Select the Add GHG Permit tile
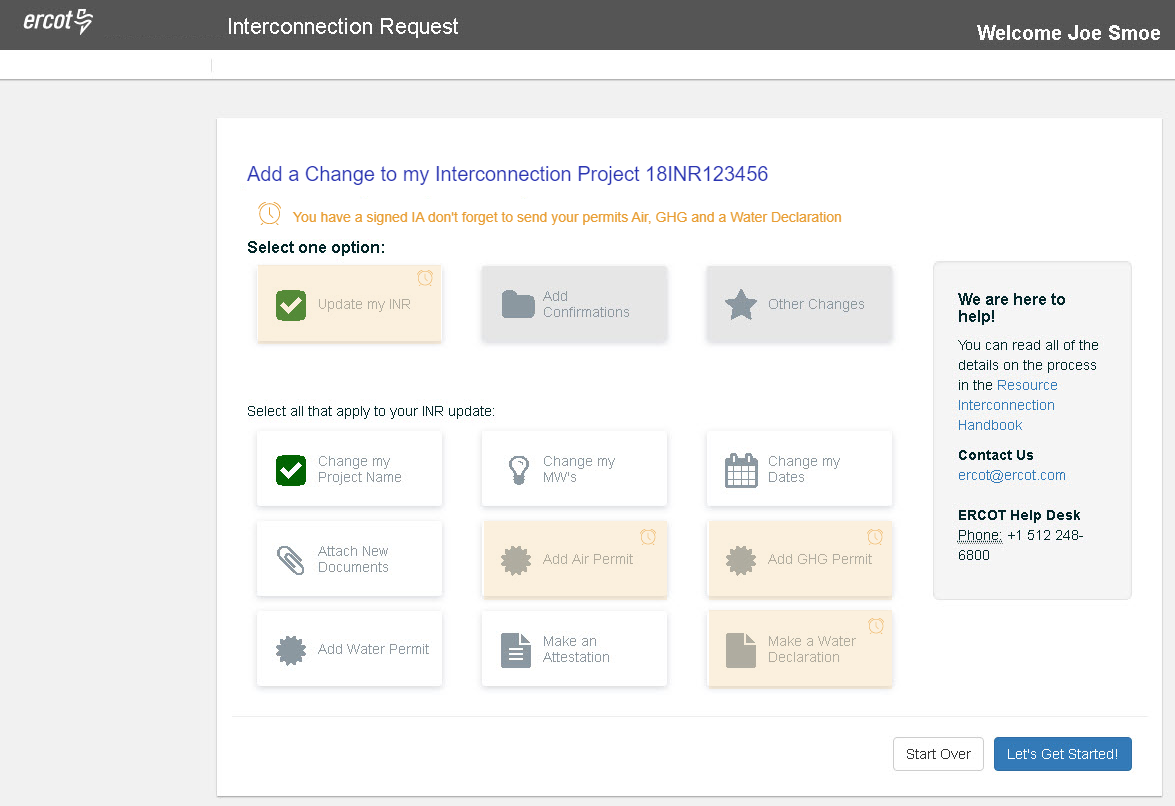This screenshot has height=806, width=1175. click(799, 559)
